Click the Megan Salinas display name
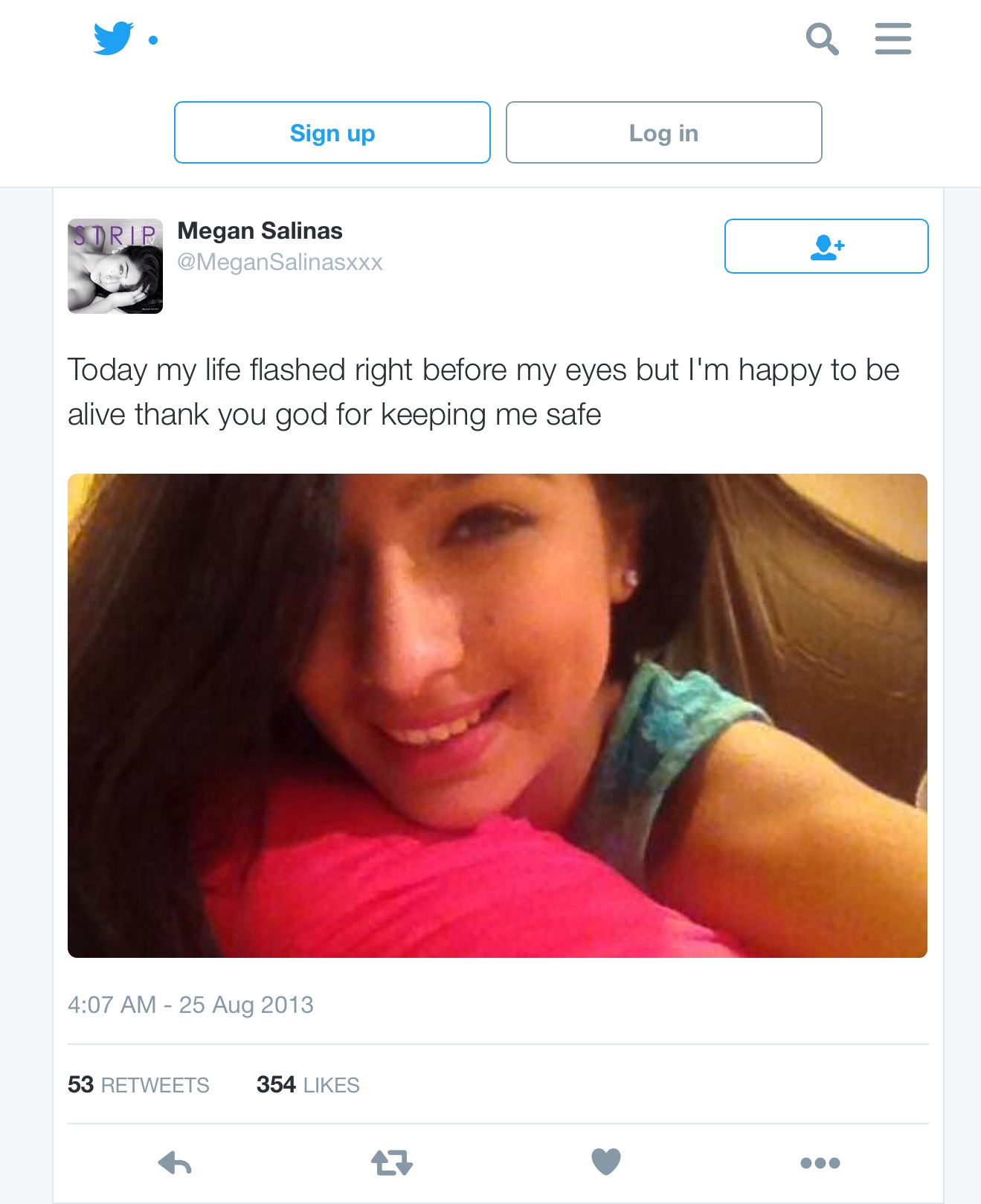This screenshot has width=981, height=1204. coord(260,231)
